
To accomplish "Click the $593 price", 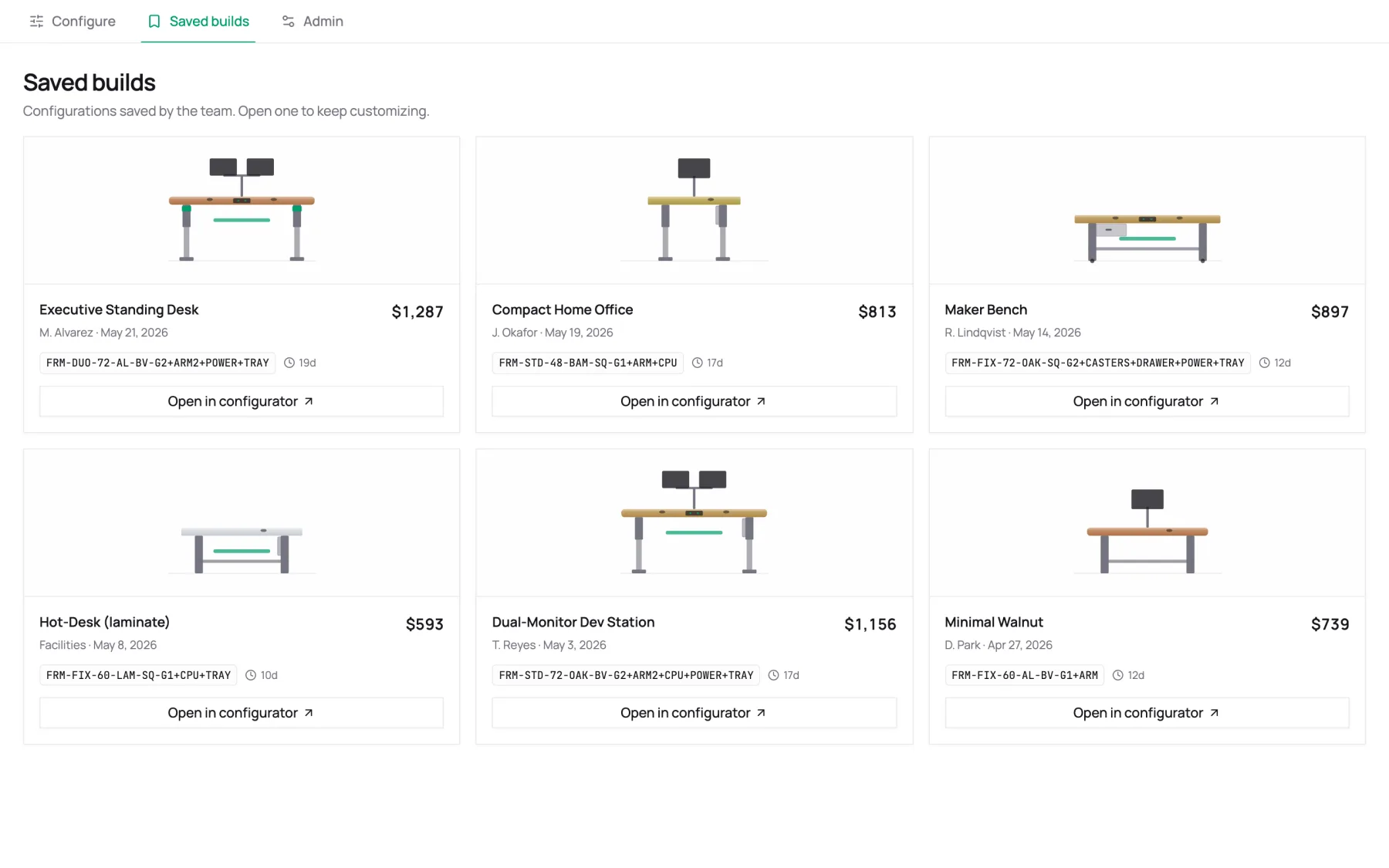I will pos(424,624).
